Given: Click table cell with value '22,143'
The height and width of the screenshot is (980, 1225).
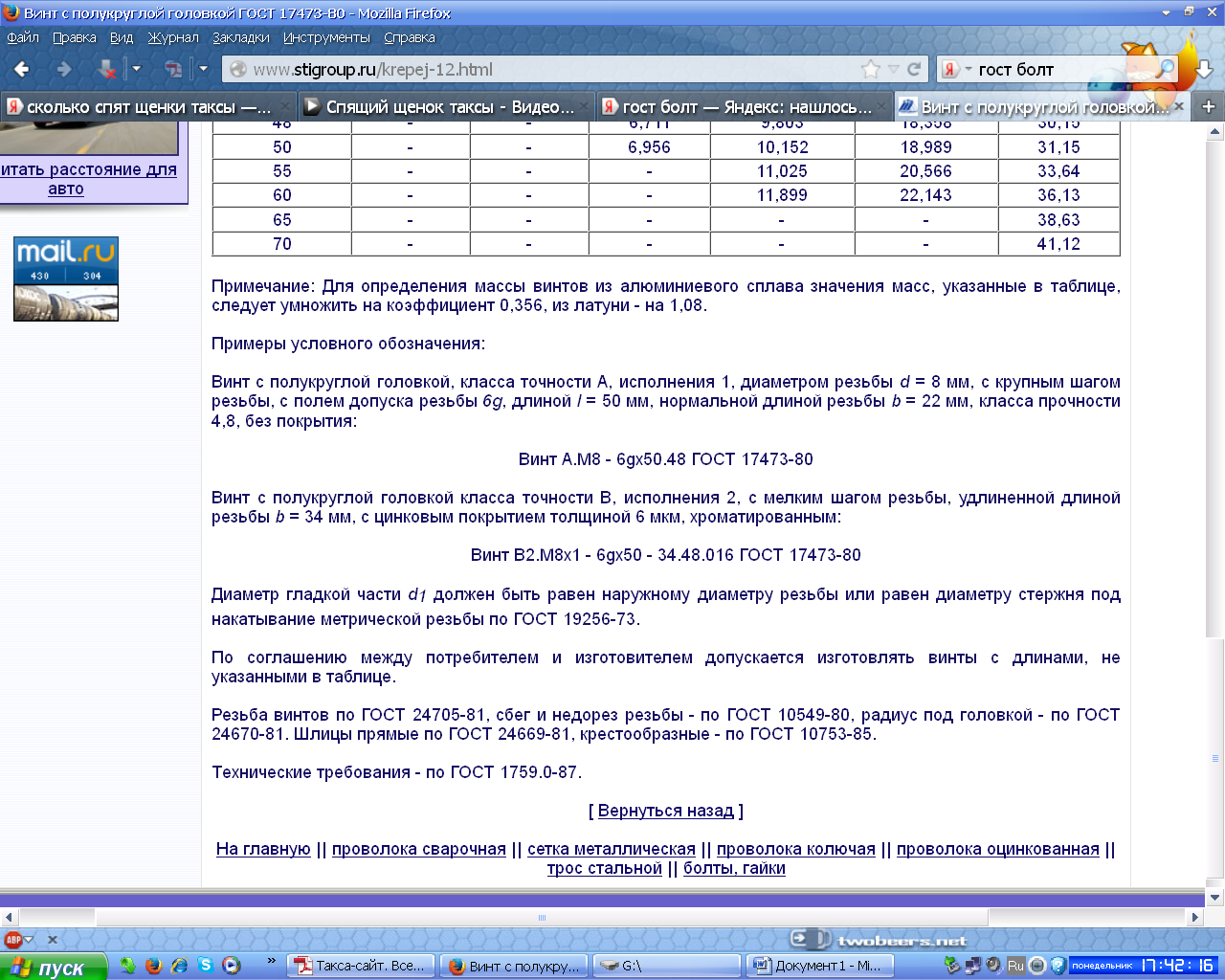Looking at the screenshot, I should click(x=925, y=195).
